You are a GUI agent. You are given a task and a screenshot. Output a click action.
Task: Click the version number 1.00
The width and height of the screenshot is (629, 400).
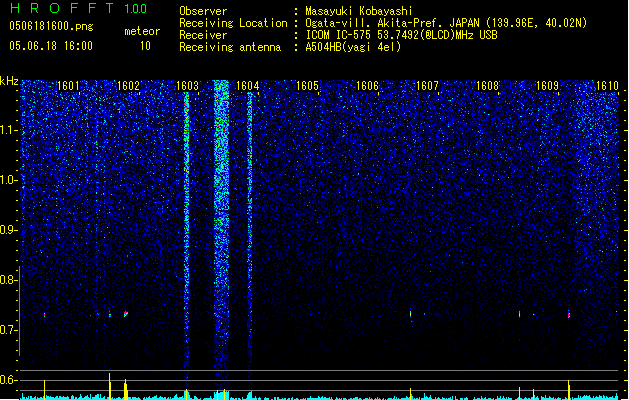(136, 9)
